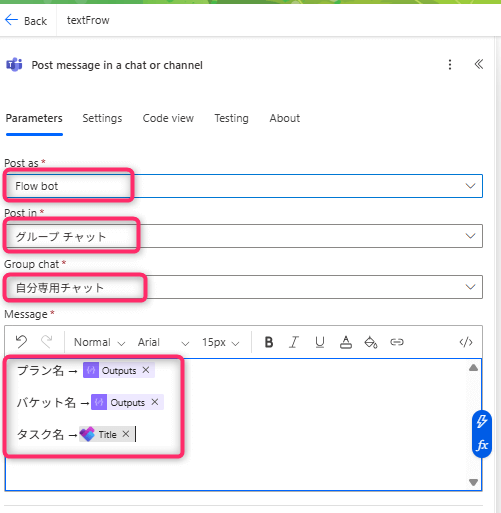501x513 pixels.
Task: Click the 自分専用チャット value
Action: [x=60, y=288]
